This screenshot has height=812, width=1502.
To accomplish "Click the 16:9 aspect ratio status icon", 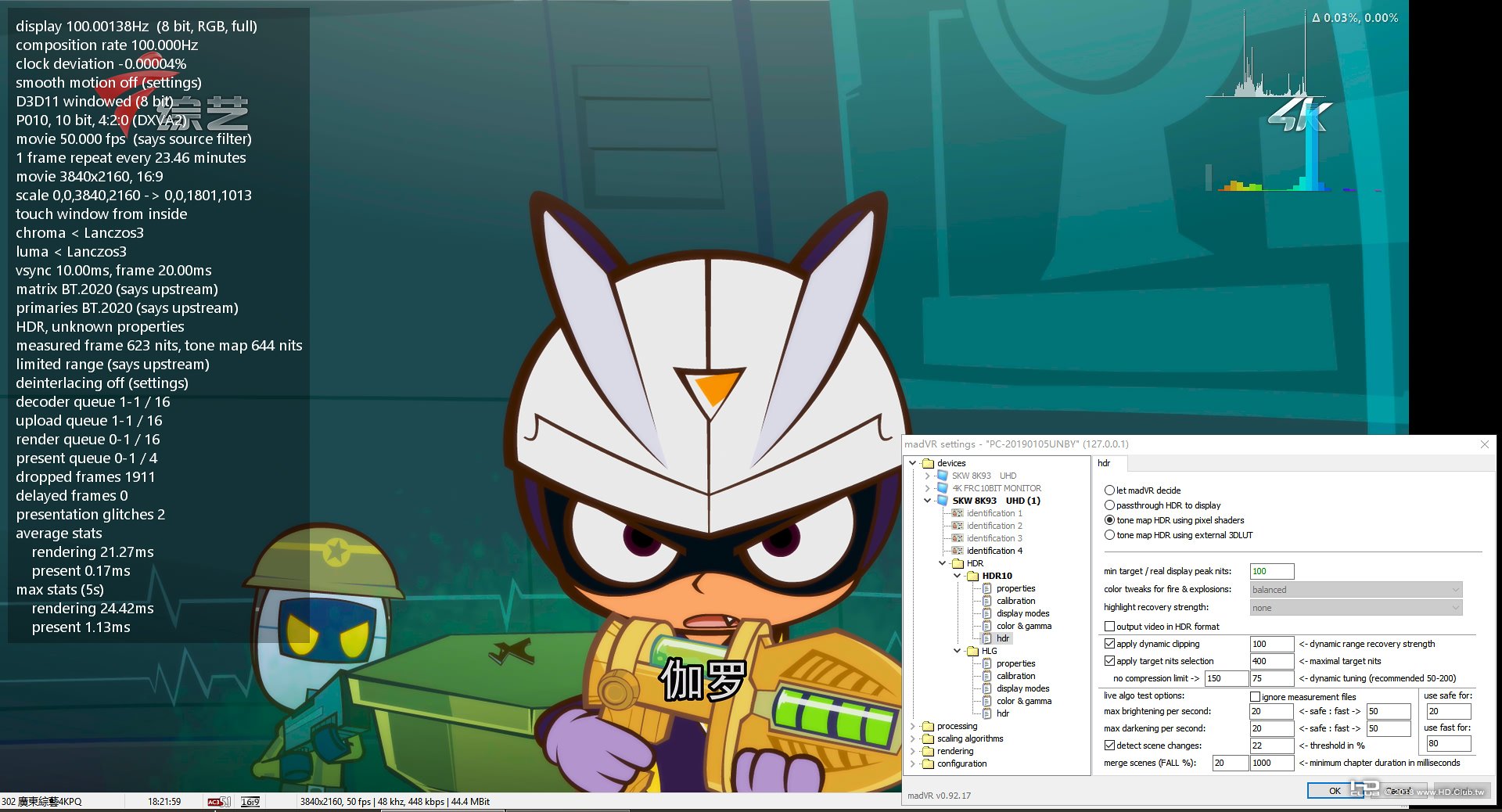I will pos(250,802).
